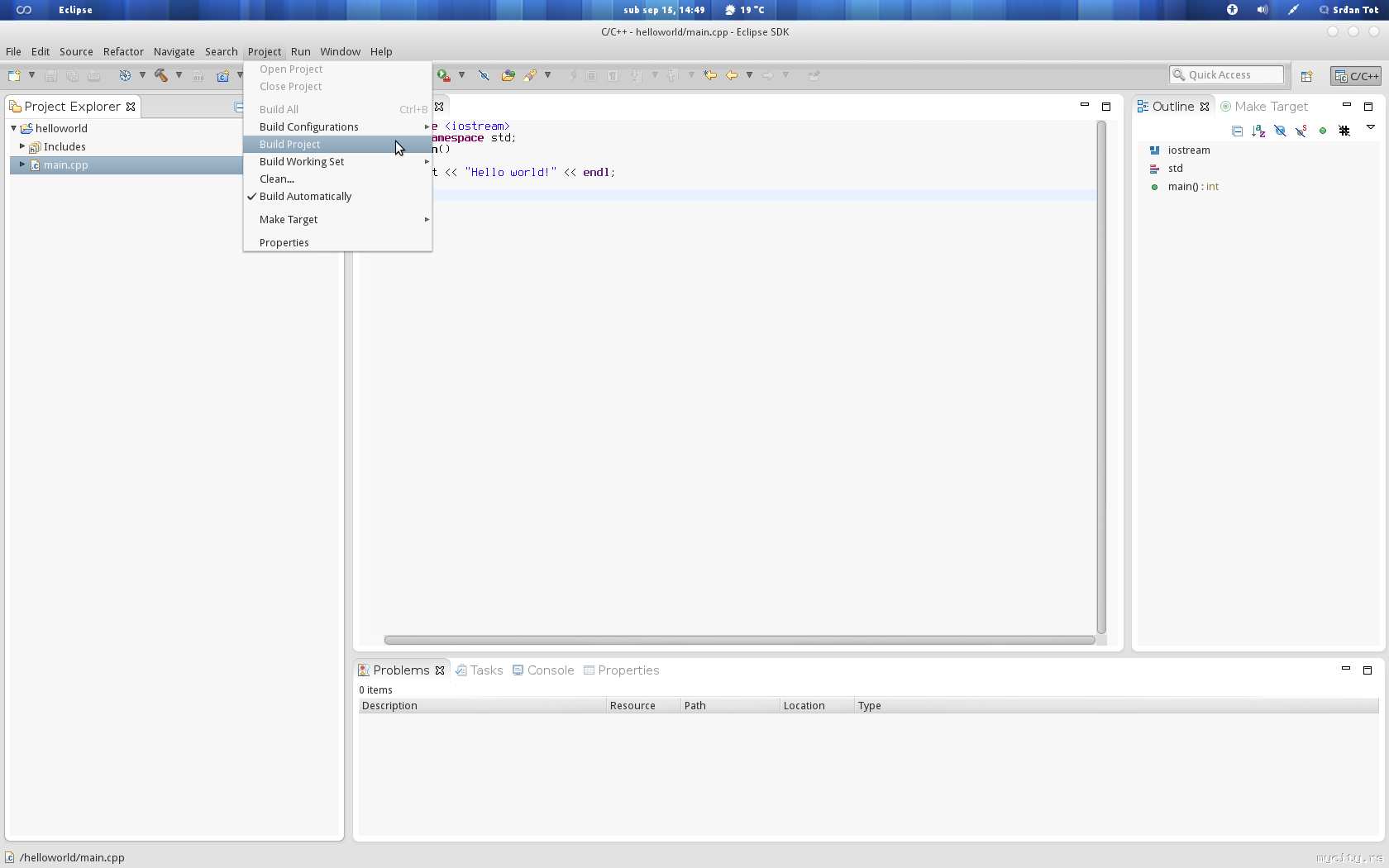The height and width of the screenshot is (868, 1389).
Task: Select Build Project from menu
Action: click(289, 145)
